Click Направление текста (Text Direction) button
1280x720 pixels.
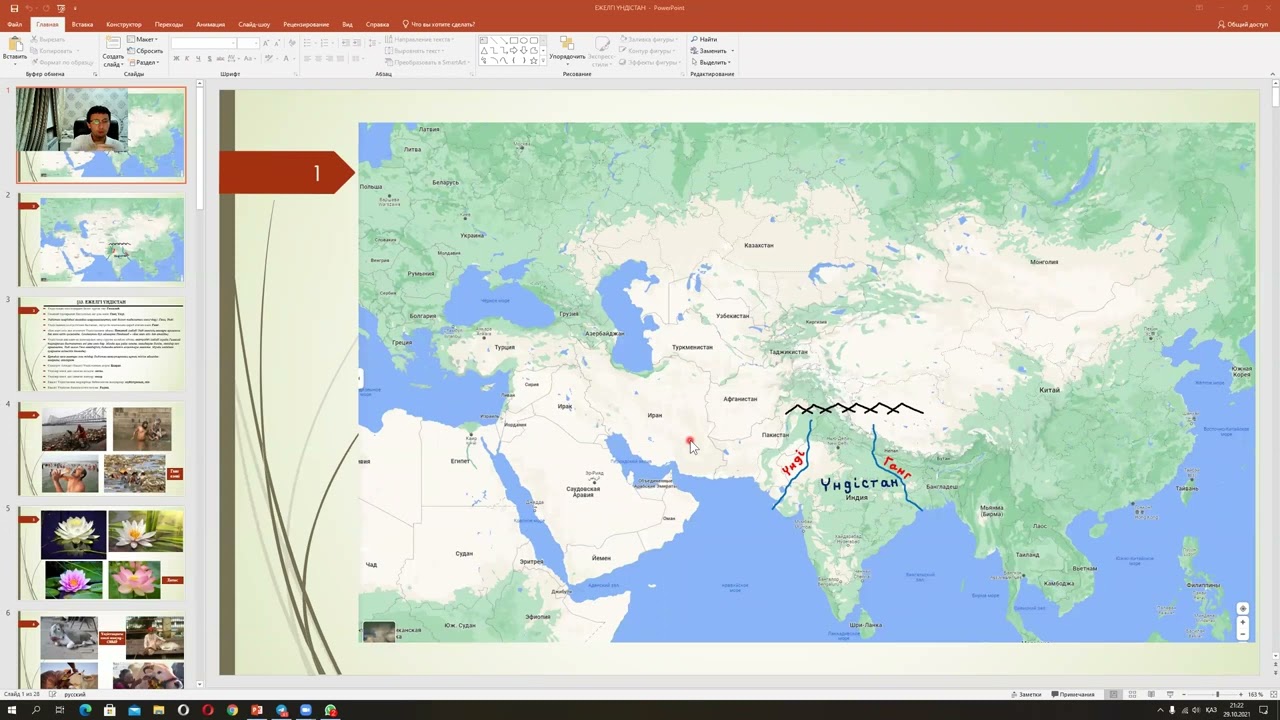(x=418, y=39)
